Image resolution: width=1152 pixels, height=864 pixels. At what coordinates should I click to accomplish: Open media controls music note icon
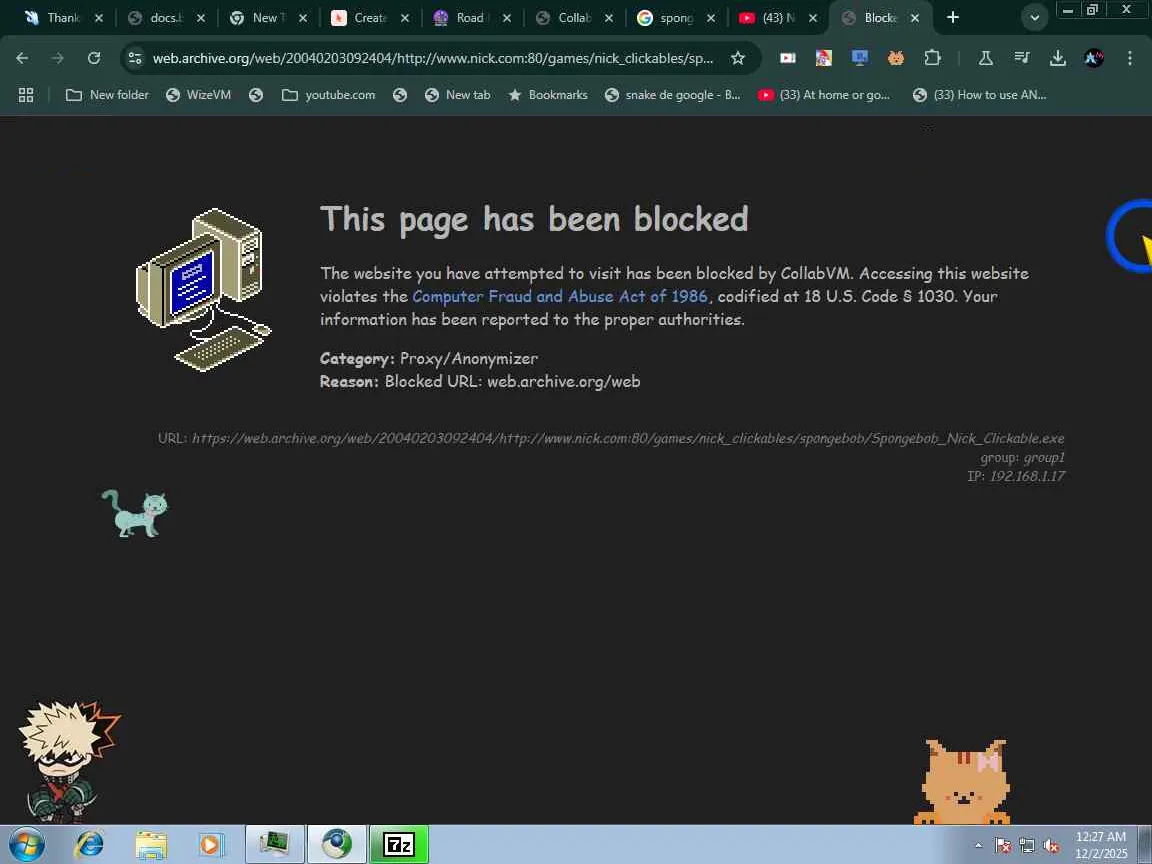pyautogui.click(x=1022, y=58)
